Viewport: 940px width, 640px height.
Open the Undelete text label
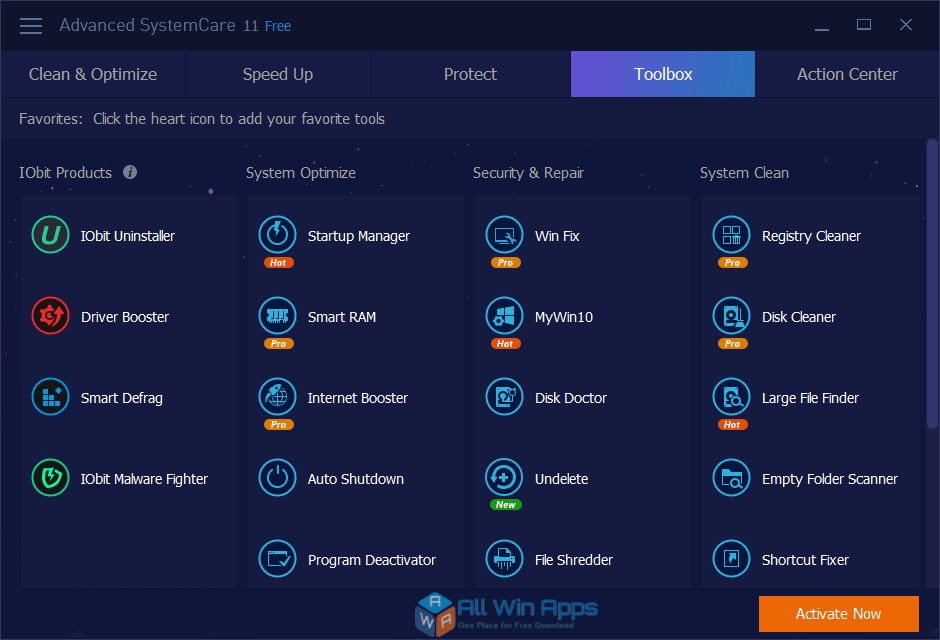pyautogui.click(x=561, y=479)
